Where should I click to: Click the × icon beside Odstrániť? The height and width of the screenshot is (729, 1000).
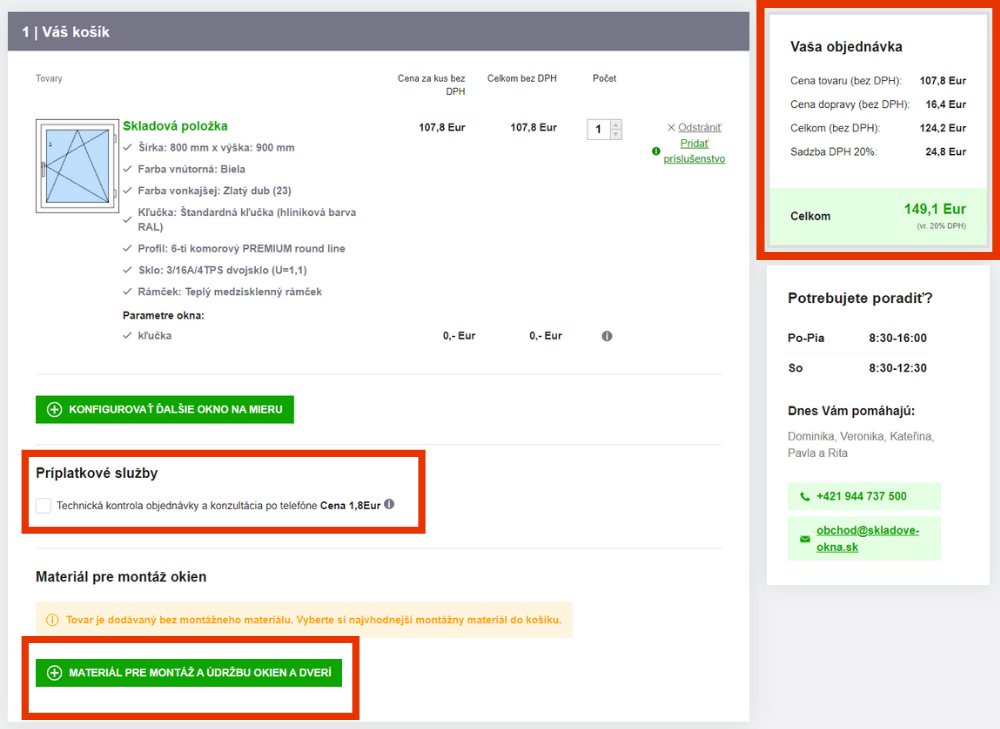pyautogui.click(x=671, y=128)
